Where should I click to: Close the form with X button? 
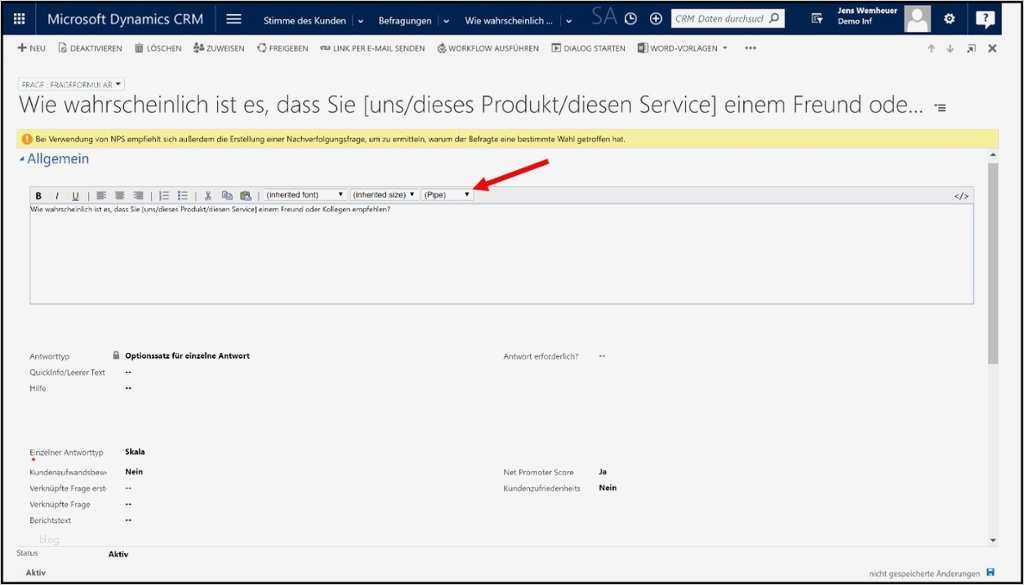(992, 48)
